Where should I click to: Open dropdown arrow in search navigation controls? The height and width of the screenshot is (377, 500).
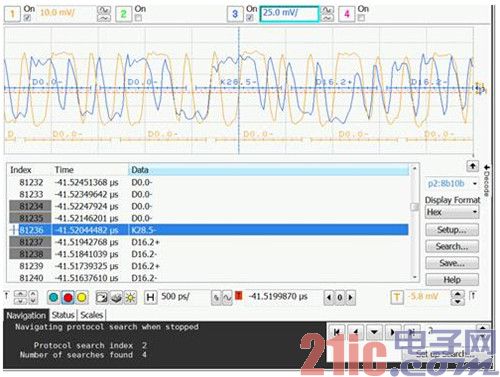tap(374, 332)
